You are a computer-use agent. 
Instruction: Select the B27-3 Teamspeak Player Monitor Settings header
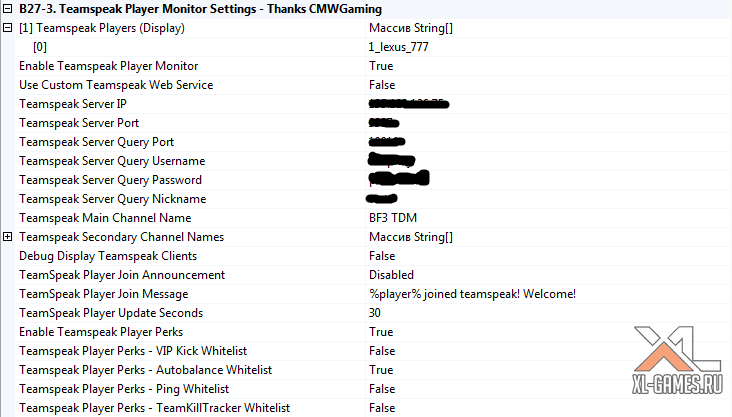pos(200,9)
